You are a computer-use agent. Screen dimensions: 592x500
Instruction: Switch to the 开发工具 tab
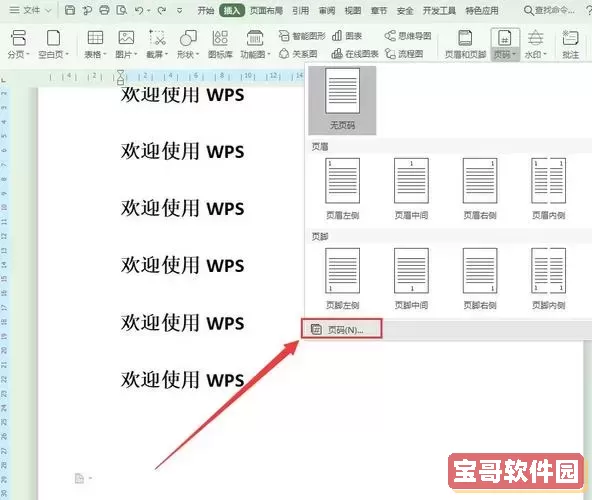coord(439,11)
